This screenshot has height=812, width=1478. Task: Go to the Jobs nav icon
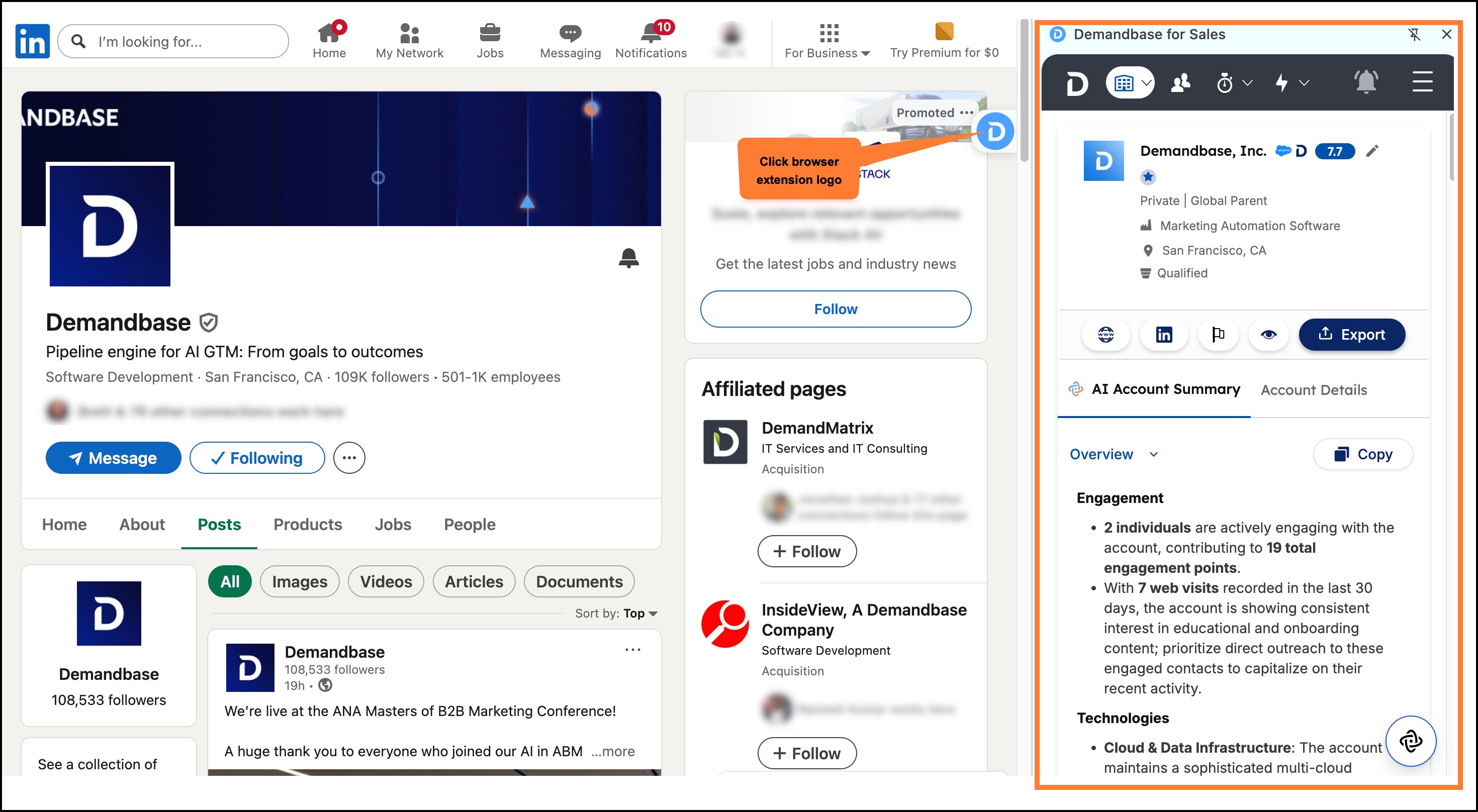[x=490, y=40]
